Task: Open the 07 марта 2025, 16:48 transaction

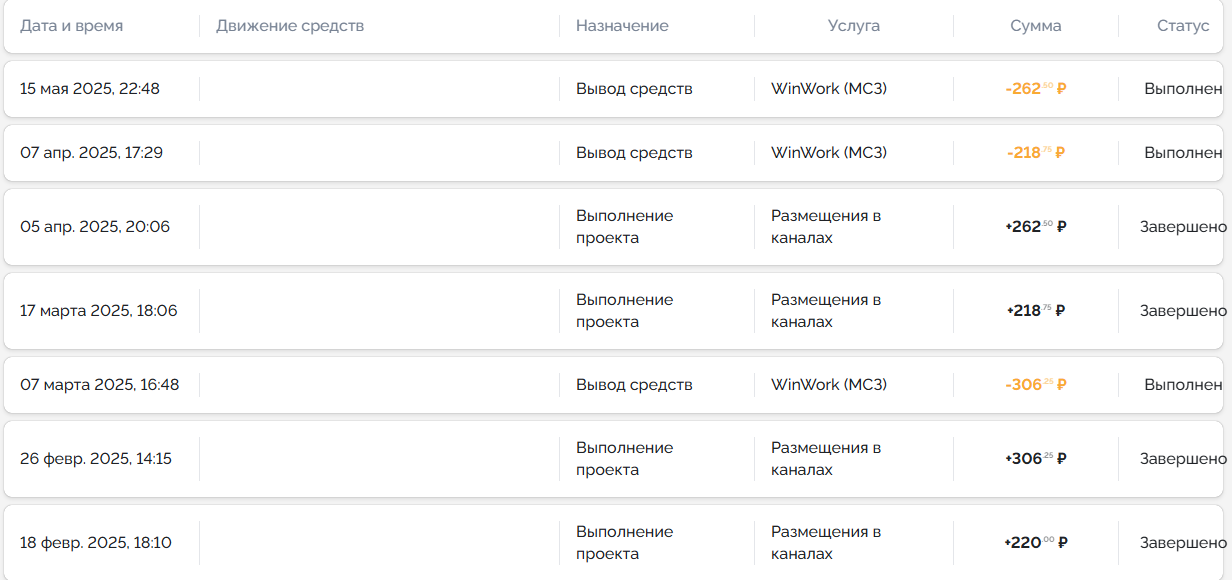Action: [99, 385]
